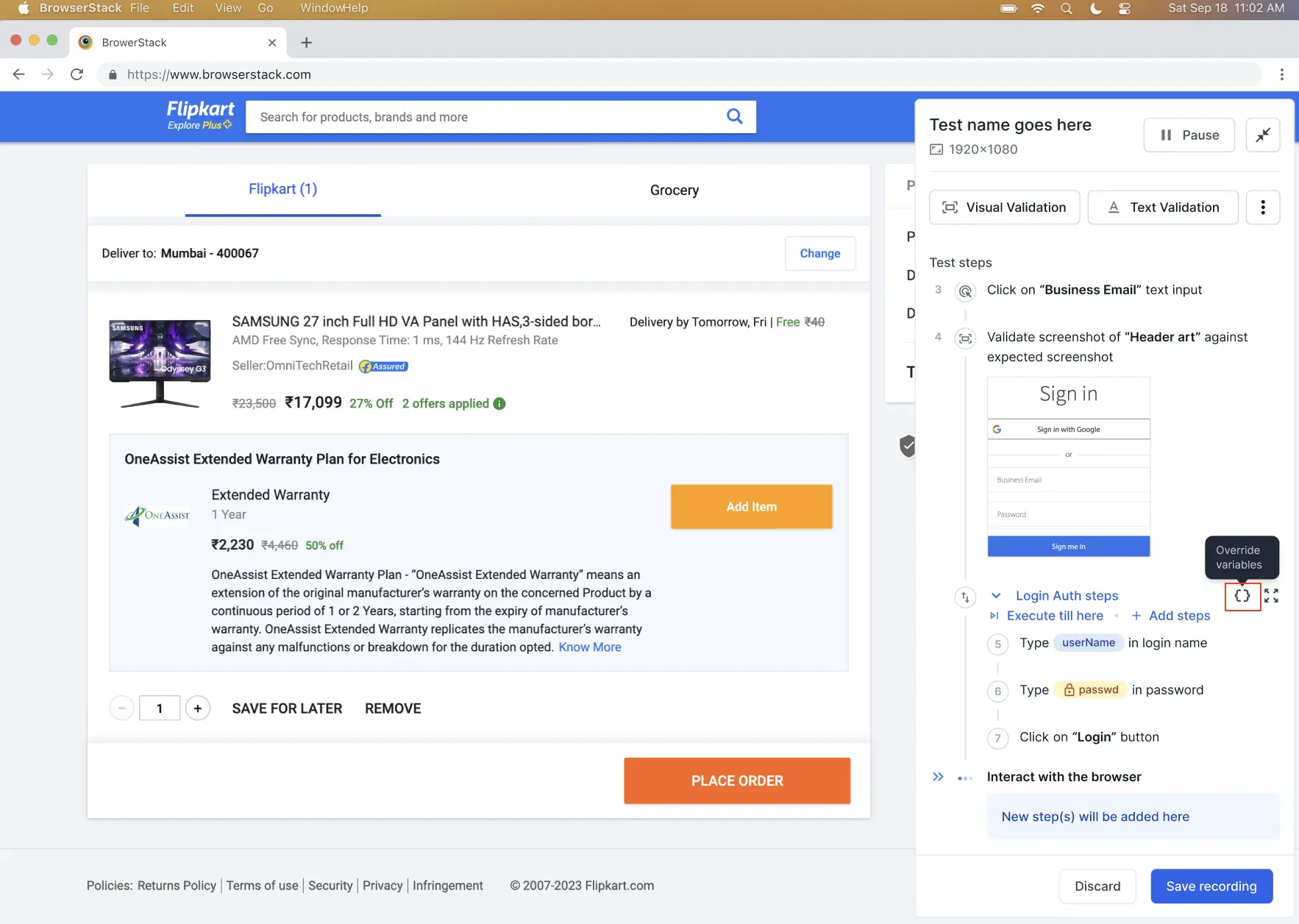Pause the test recording
This screenshot has height=924, width=1299.
(x=1189, y=135)
